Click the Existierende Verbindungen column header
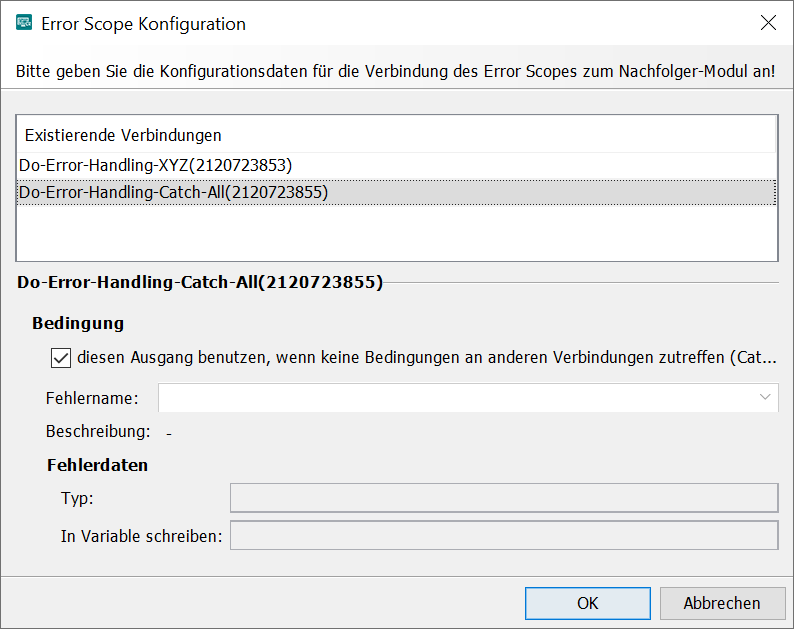Viewport: 794px width, 629px height. pyautogui.click(x=123, y=135)
